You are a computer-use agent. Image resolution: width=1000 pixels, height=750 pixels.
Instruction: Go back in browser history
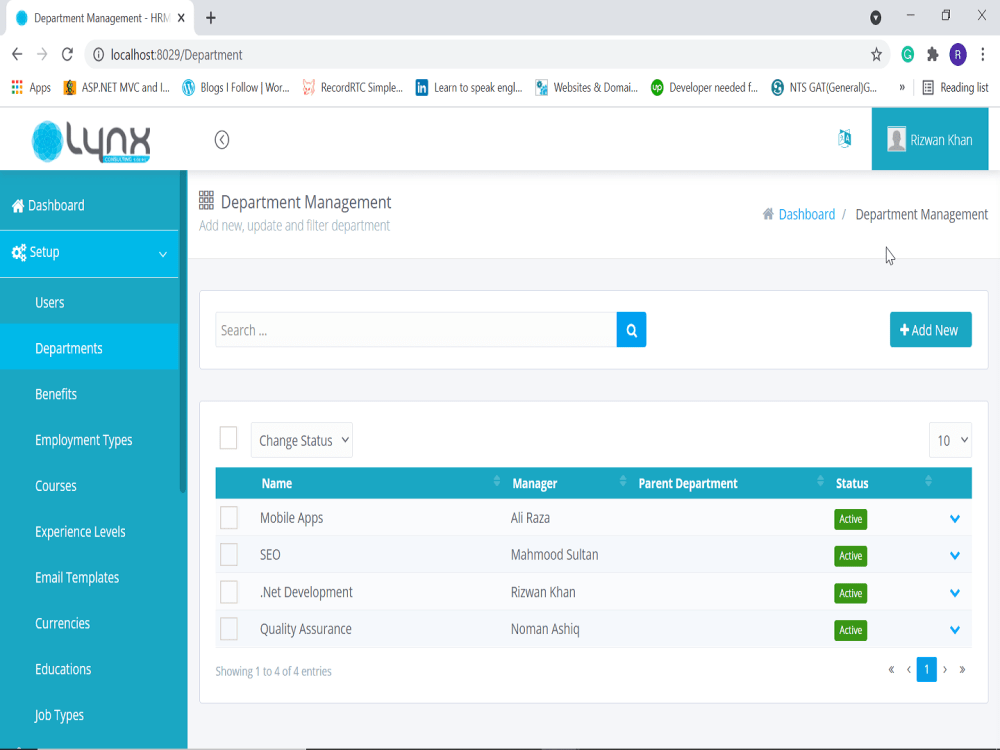[x=17, y=55]
